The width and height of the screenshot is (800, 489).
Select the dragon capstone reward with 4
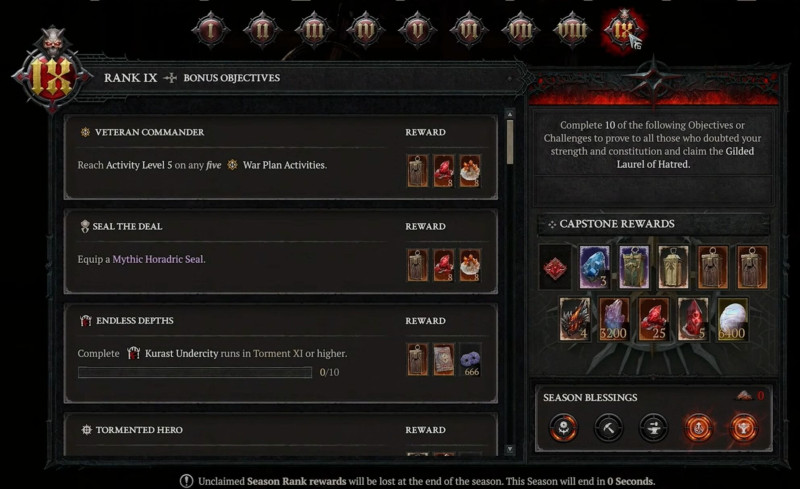click(x=574, y=320)
